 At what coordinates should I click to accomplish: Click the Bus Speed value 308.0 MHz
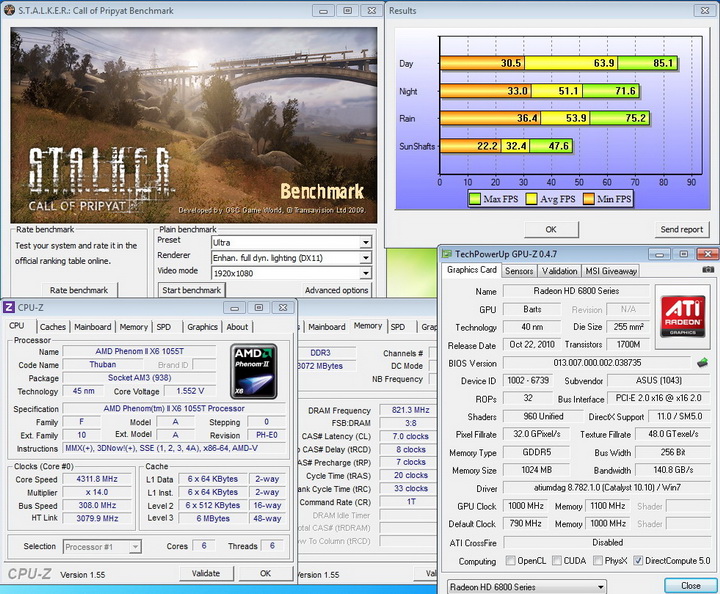97,505
